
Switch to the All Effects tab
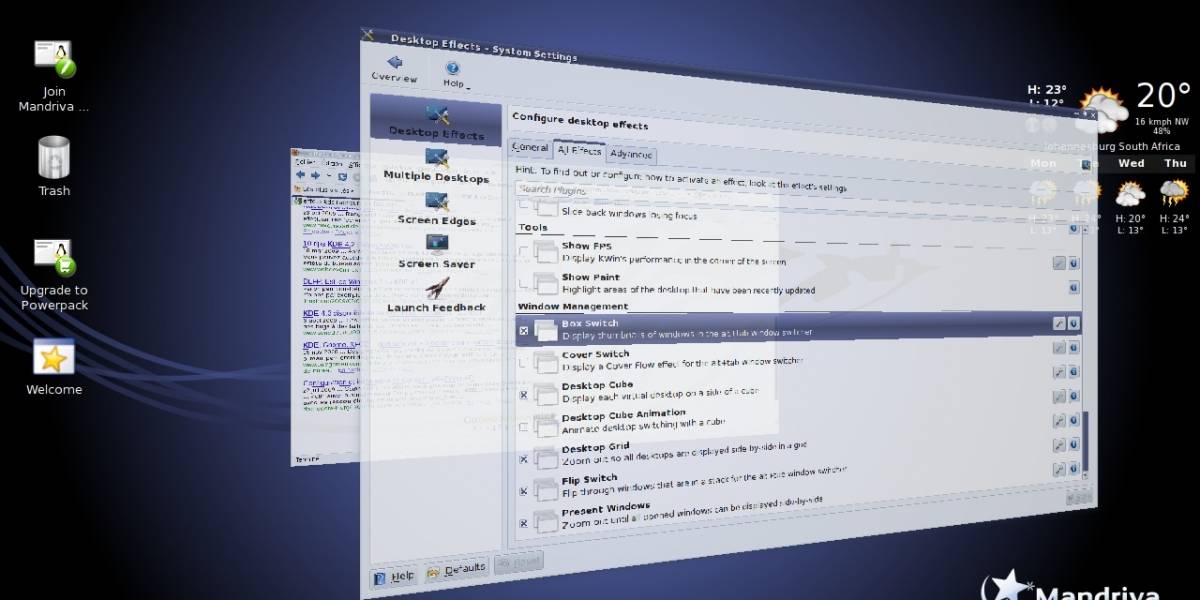coord(579,151)
